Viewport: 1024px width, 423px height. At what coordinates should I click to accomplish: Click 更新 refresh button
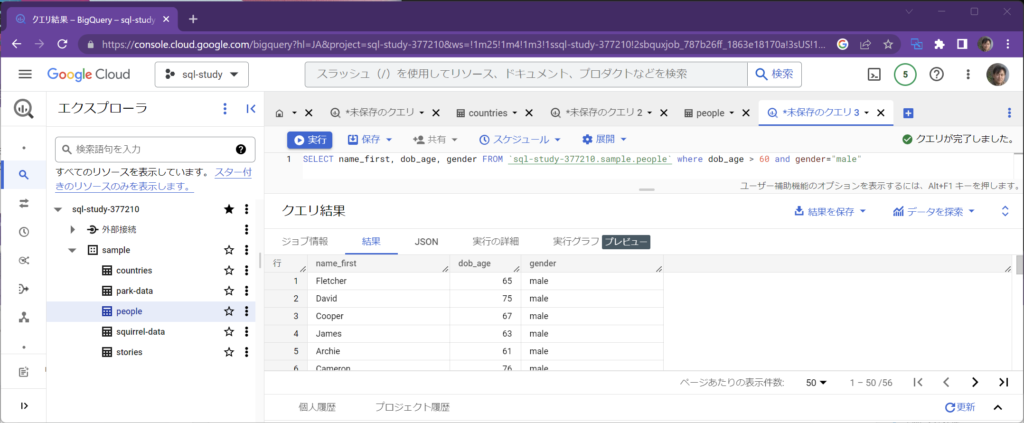point(960,407)
